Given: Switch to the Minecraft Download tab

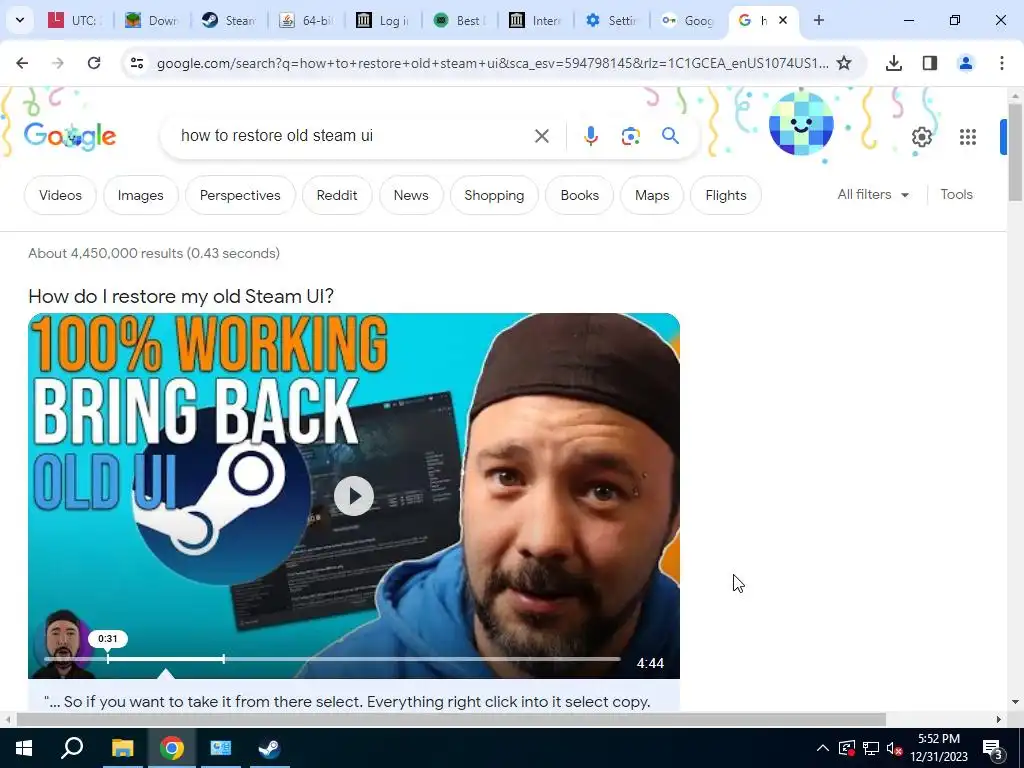Looking at the screenshot, I should point(152,20).
